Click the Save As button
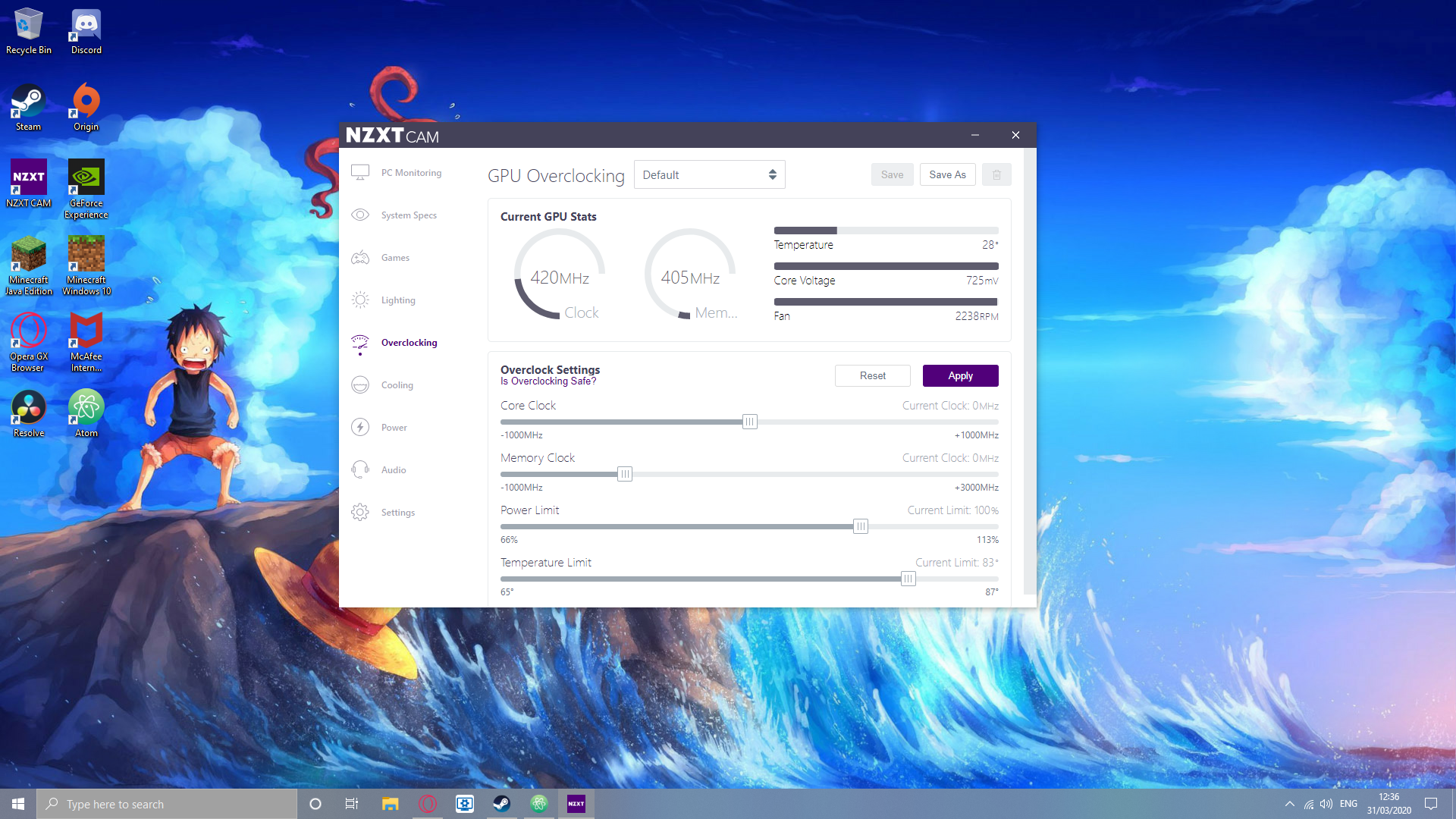Viewport: 1456px width, 819px height. pos(947,175)
